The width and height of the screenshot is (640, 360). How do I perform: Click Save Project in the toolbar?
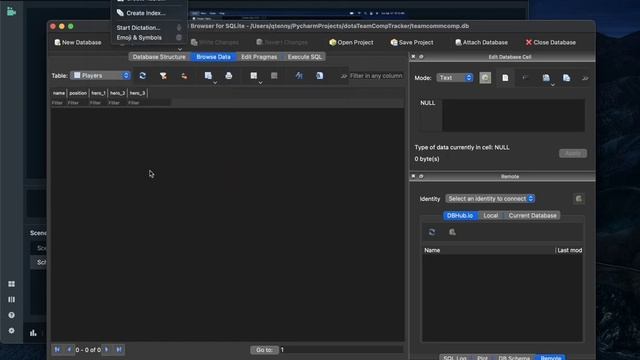tap(412, 42)
